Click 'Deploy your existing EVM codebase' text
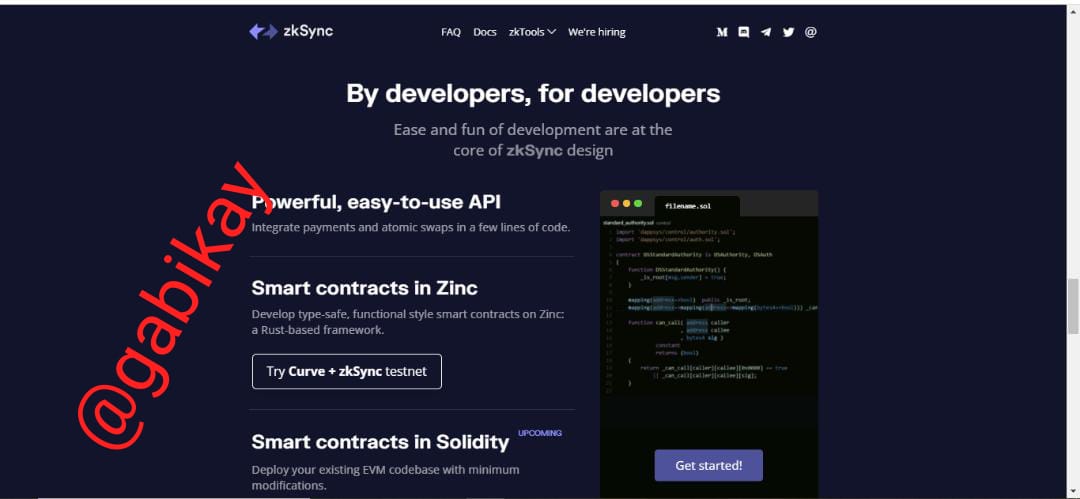Screen dimensions: 1080x499 tap(386, 478)
